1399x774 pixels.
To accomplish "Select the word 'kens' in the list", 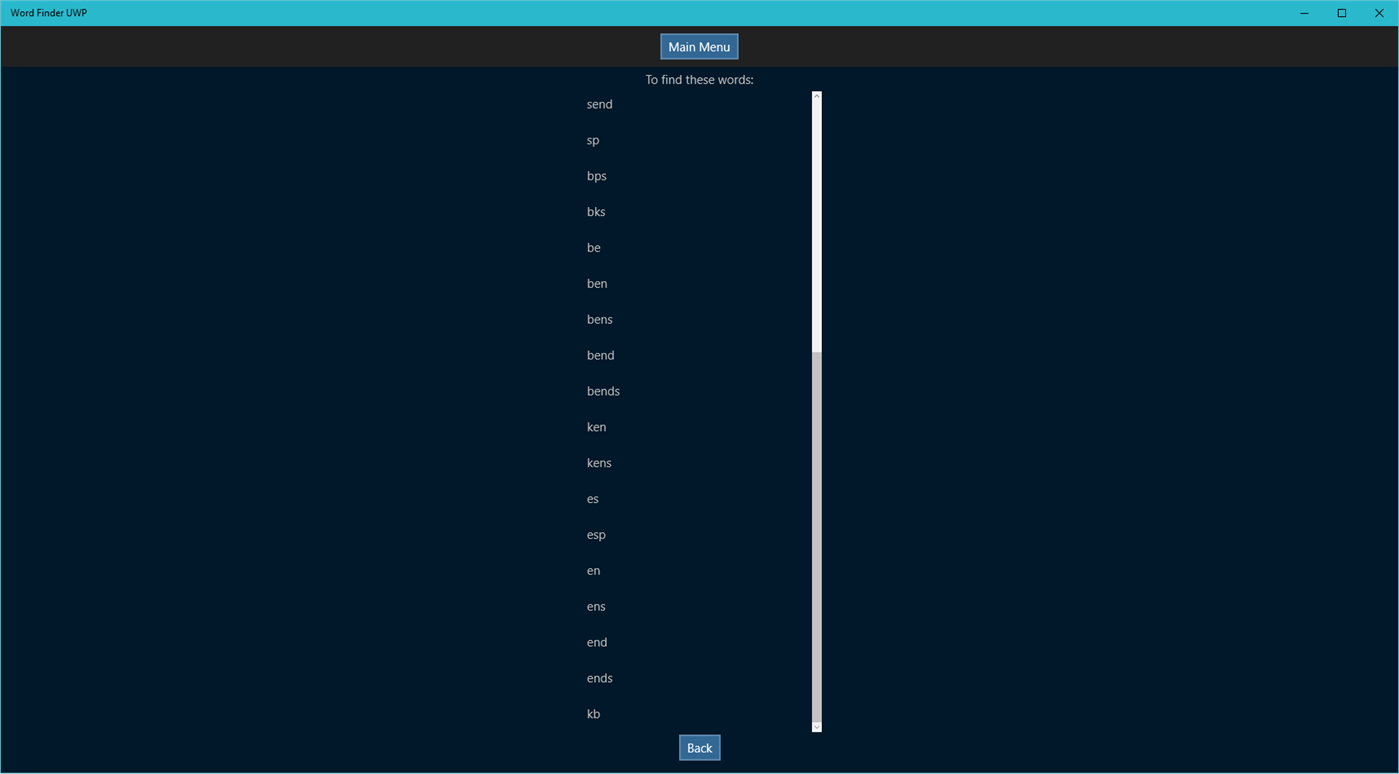I will 598,462.
